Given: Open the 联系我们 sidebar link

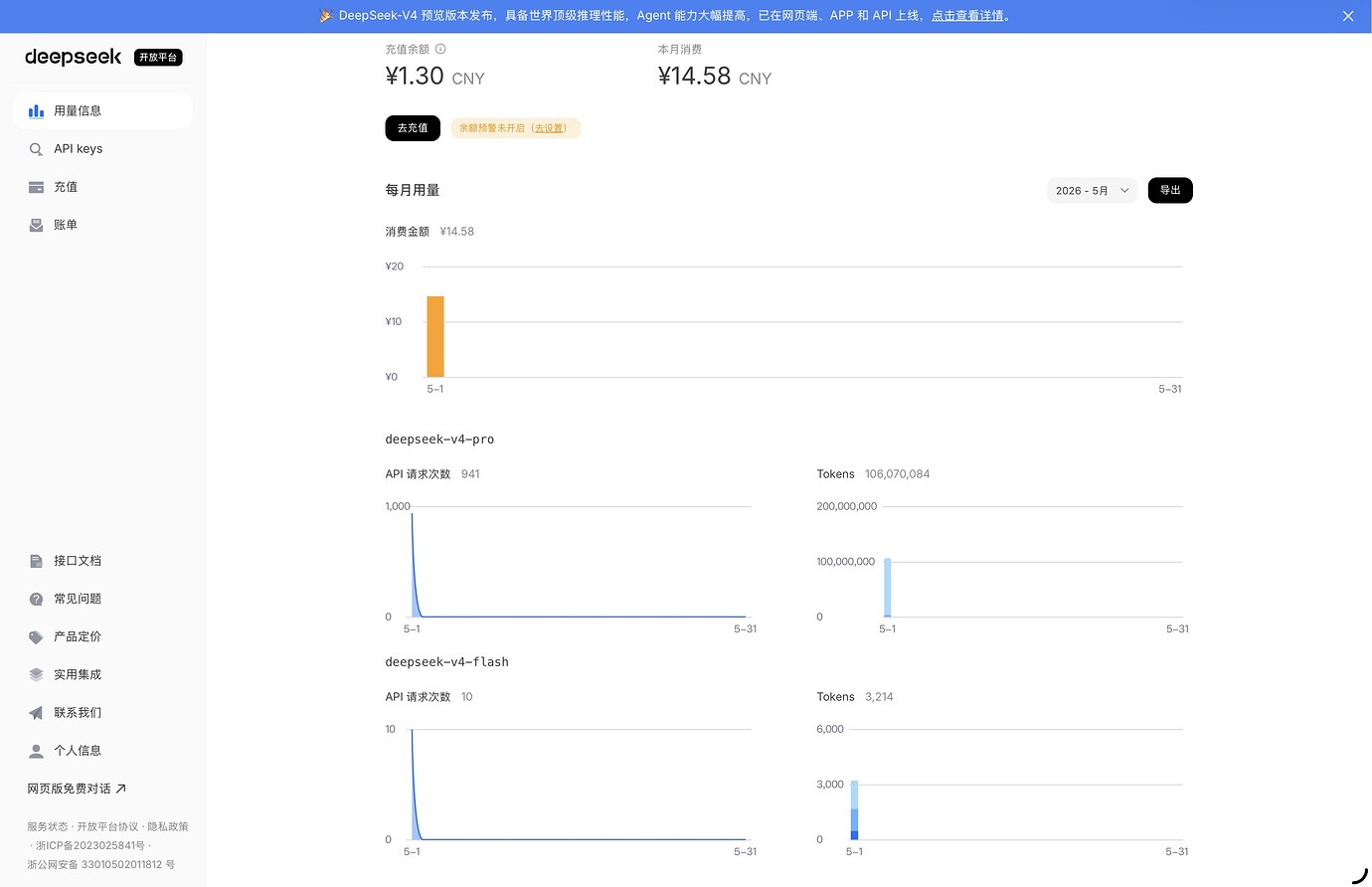Looking at the screenshot, I should coord(102,713).
